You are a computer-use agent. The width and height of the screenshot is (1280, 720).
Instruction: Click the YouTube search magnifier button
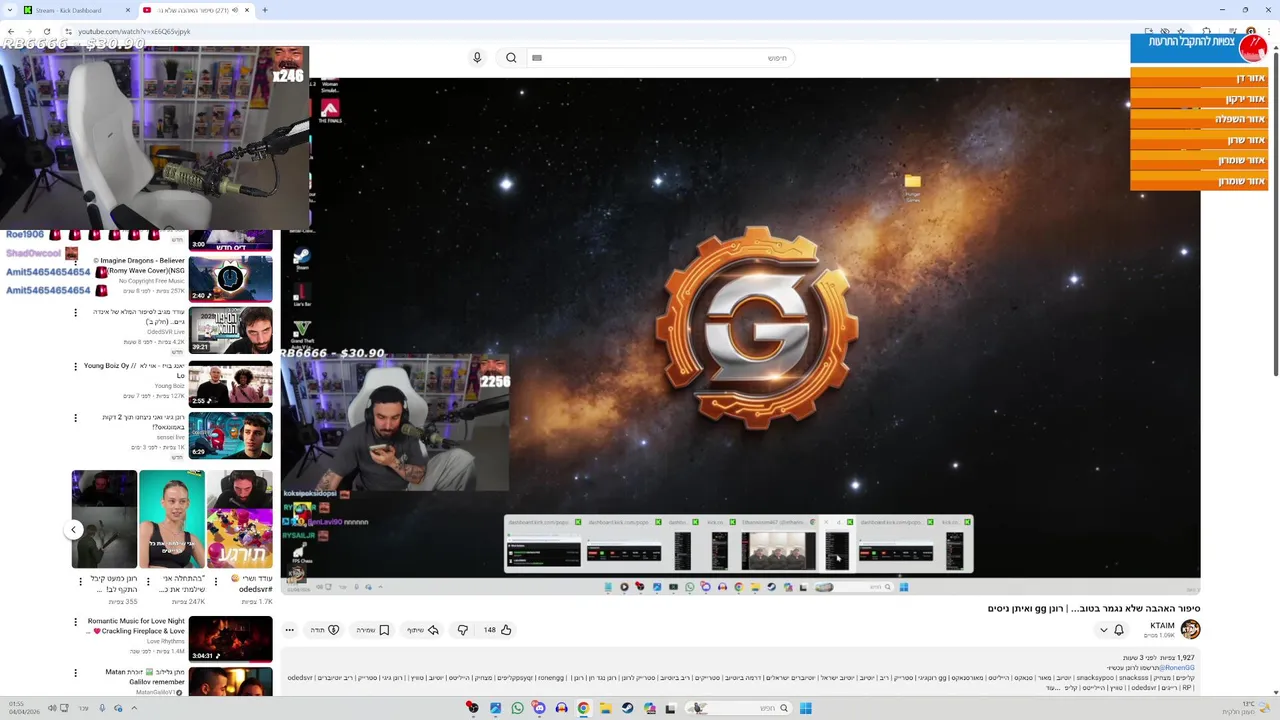click(x=511, y=58)
